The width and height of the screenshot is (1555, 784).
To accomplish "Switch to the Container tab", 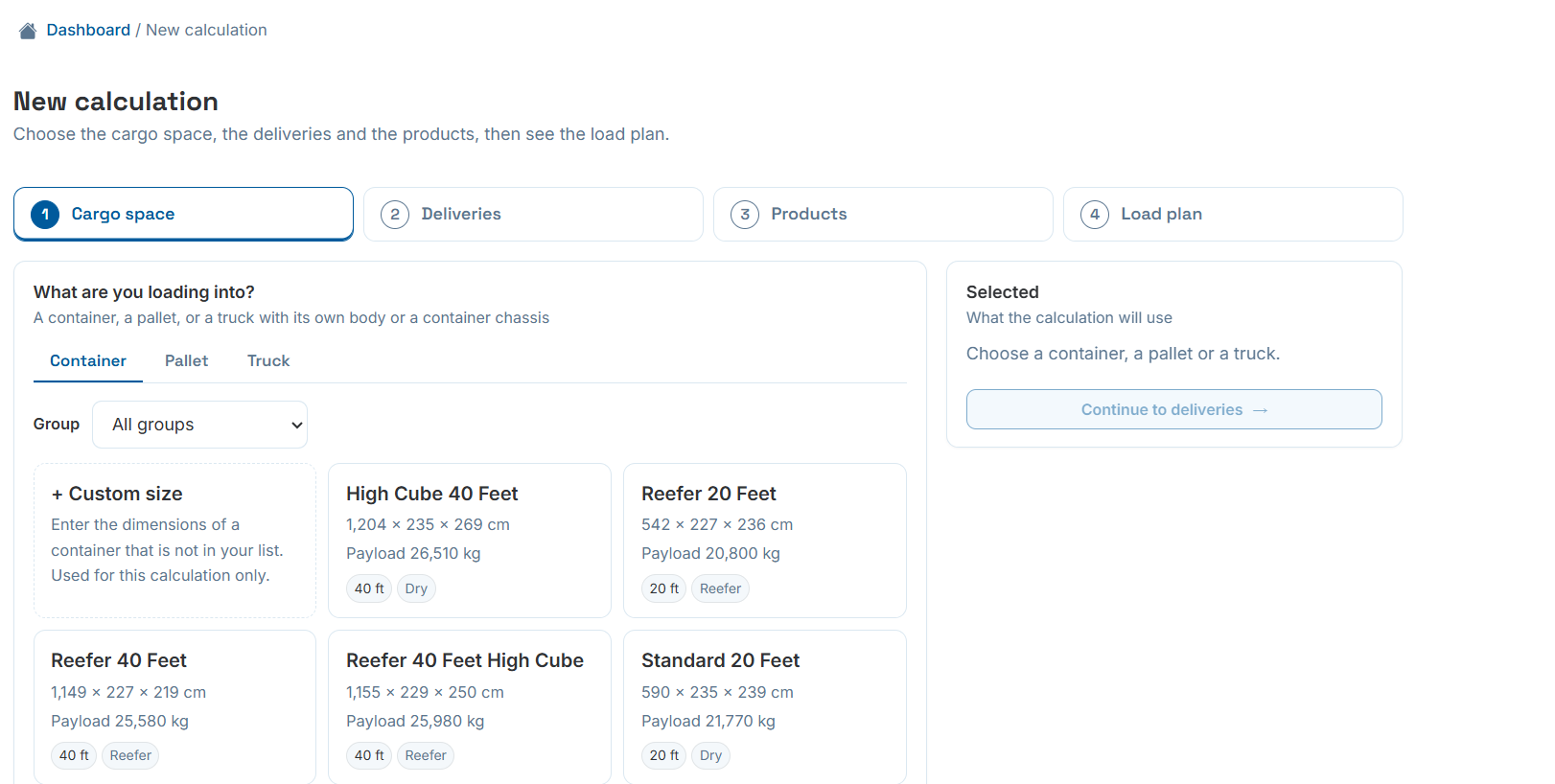I will tap(88, 360).
